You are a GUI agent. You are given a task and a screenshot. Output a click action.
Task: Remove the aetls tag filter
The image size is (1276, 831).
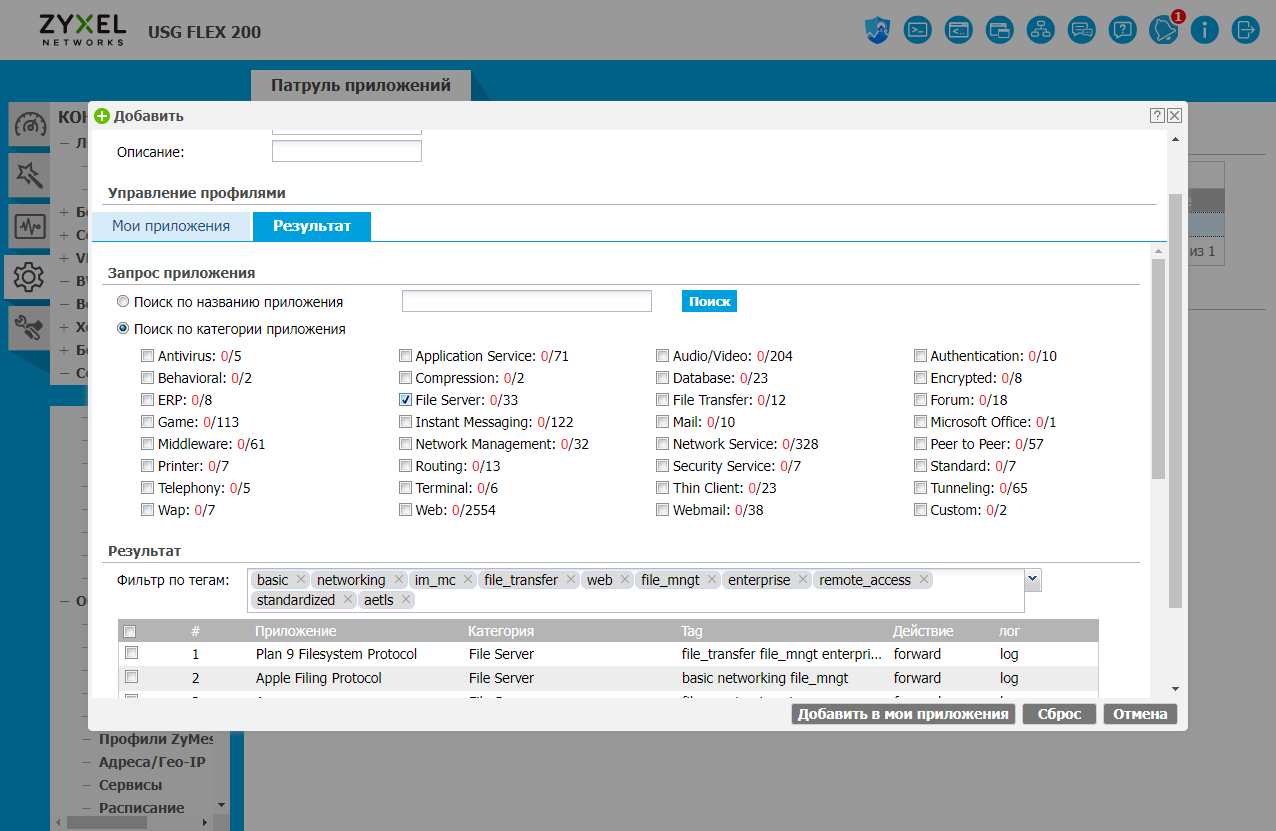click(x=406, y=600)
